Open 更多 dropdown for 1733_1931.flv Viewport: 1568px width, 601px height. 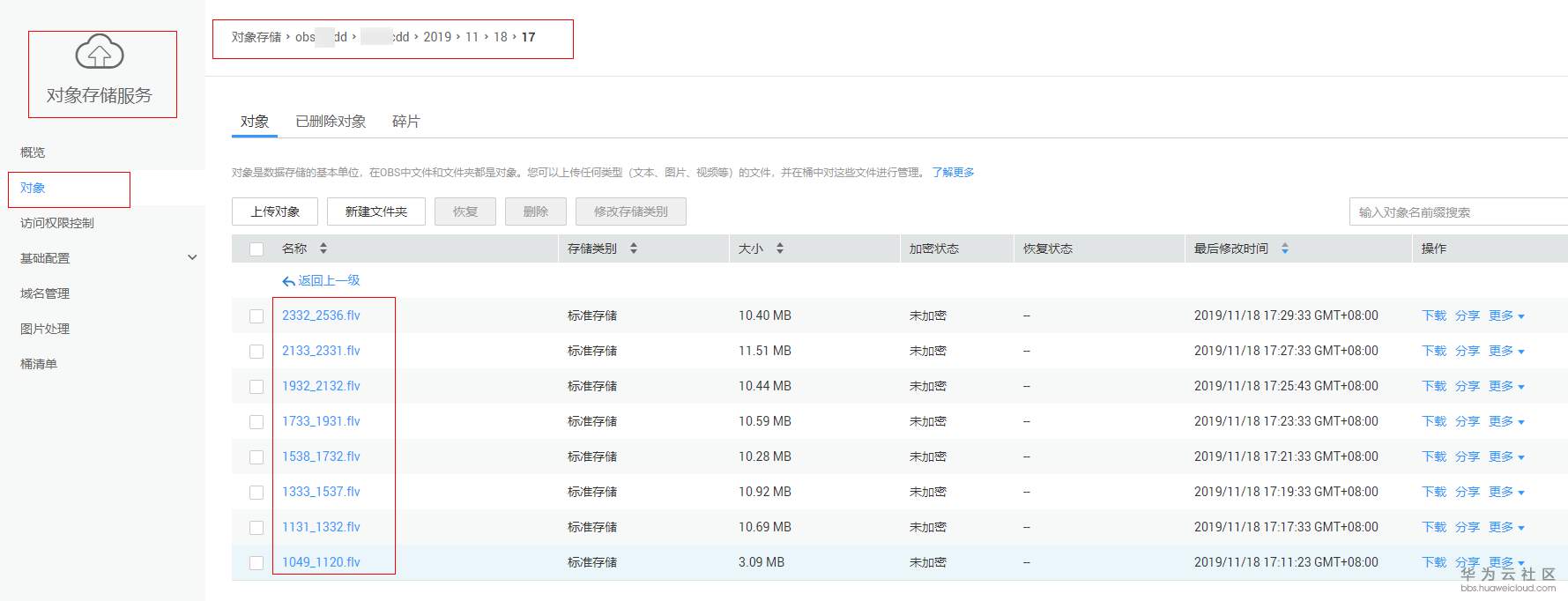(x=1506, y=421)
